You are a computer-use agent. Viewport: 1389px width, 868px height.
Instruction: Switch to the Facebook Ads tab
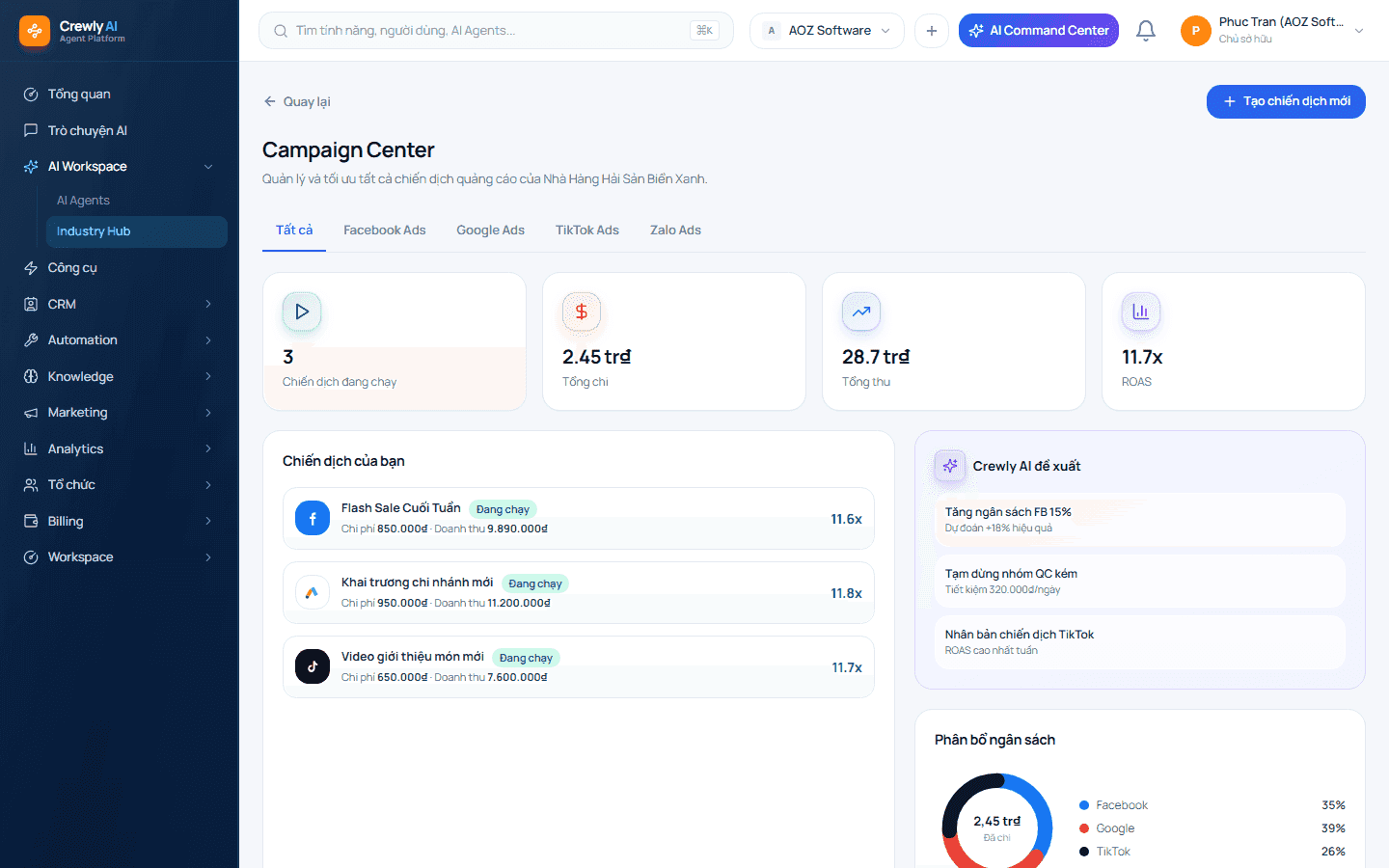click(x=385, y=231)
